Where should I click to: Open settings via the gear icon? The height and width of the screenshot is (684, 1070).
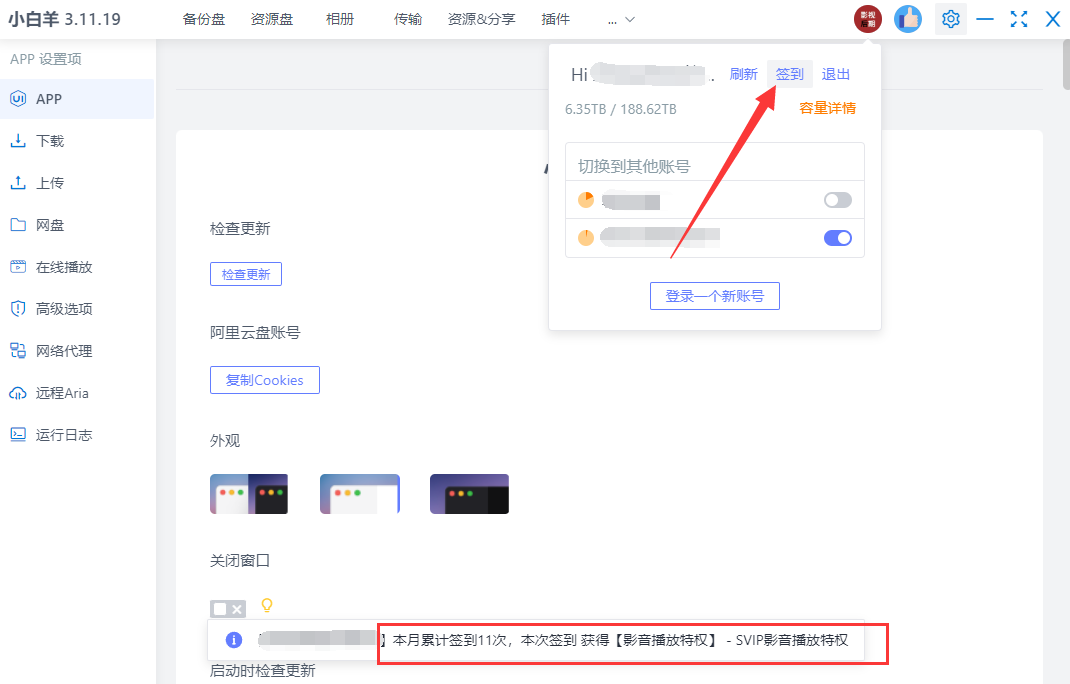click(x=951, y=19)
